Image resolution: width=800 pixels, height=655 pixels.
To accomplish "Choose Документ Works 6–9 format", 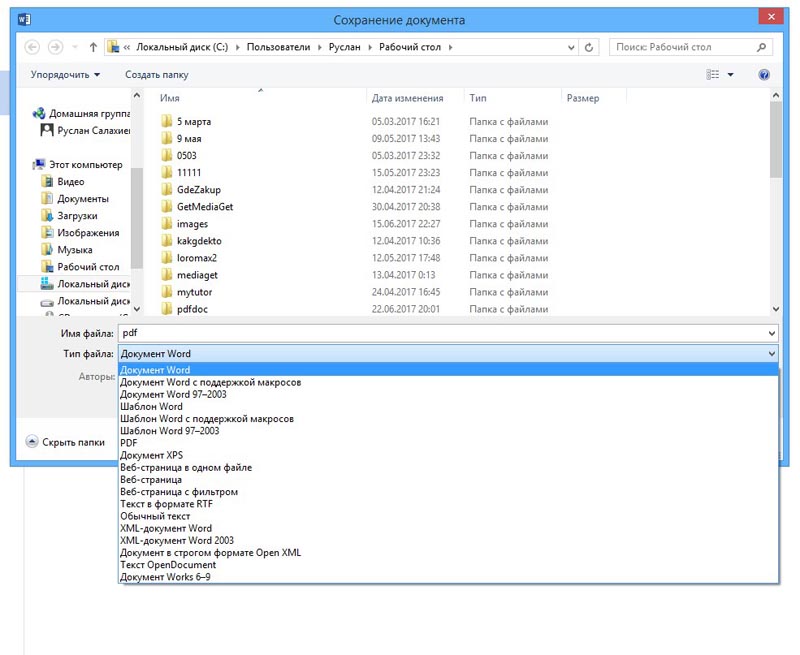I will (448, 577).
